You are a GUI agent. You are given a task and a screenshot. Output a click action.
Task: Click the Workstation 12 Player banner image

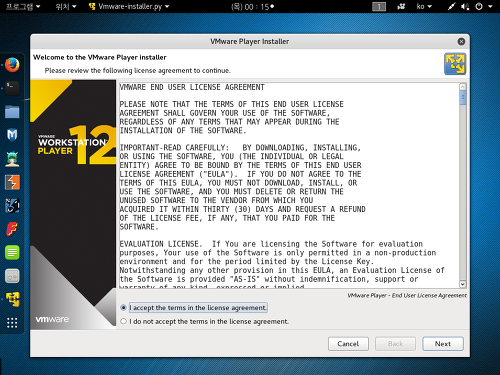pos(73,205)
